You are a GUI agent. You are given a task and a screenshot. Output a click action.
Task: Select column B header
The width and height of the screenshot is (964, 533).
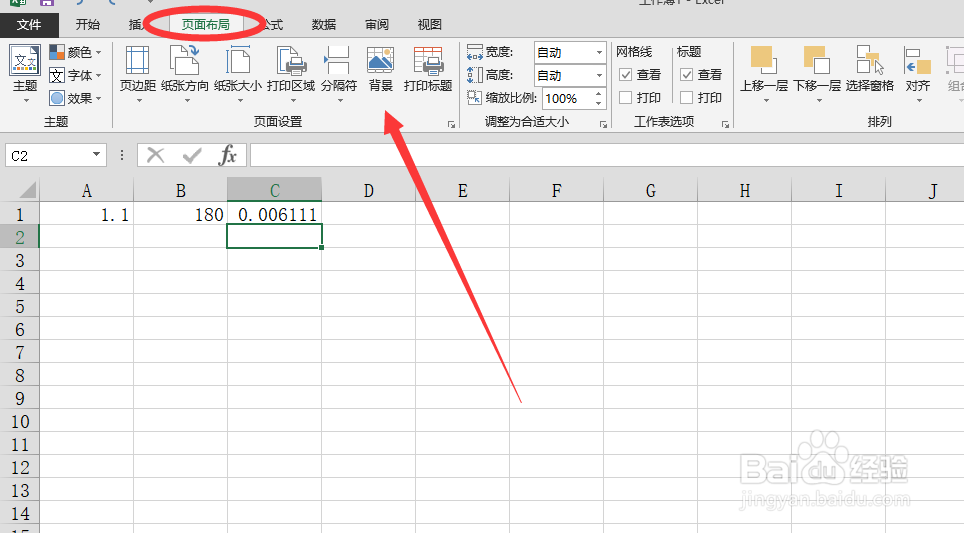tap(181, 191)
